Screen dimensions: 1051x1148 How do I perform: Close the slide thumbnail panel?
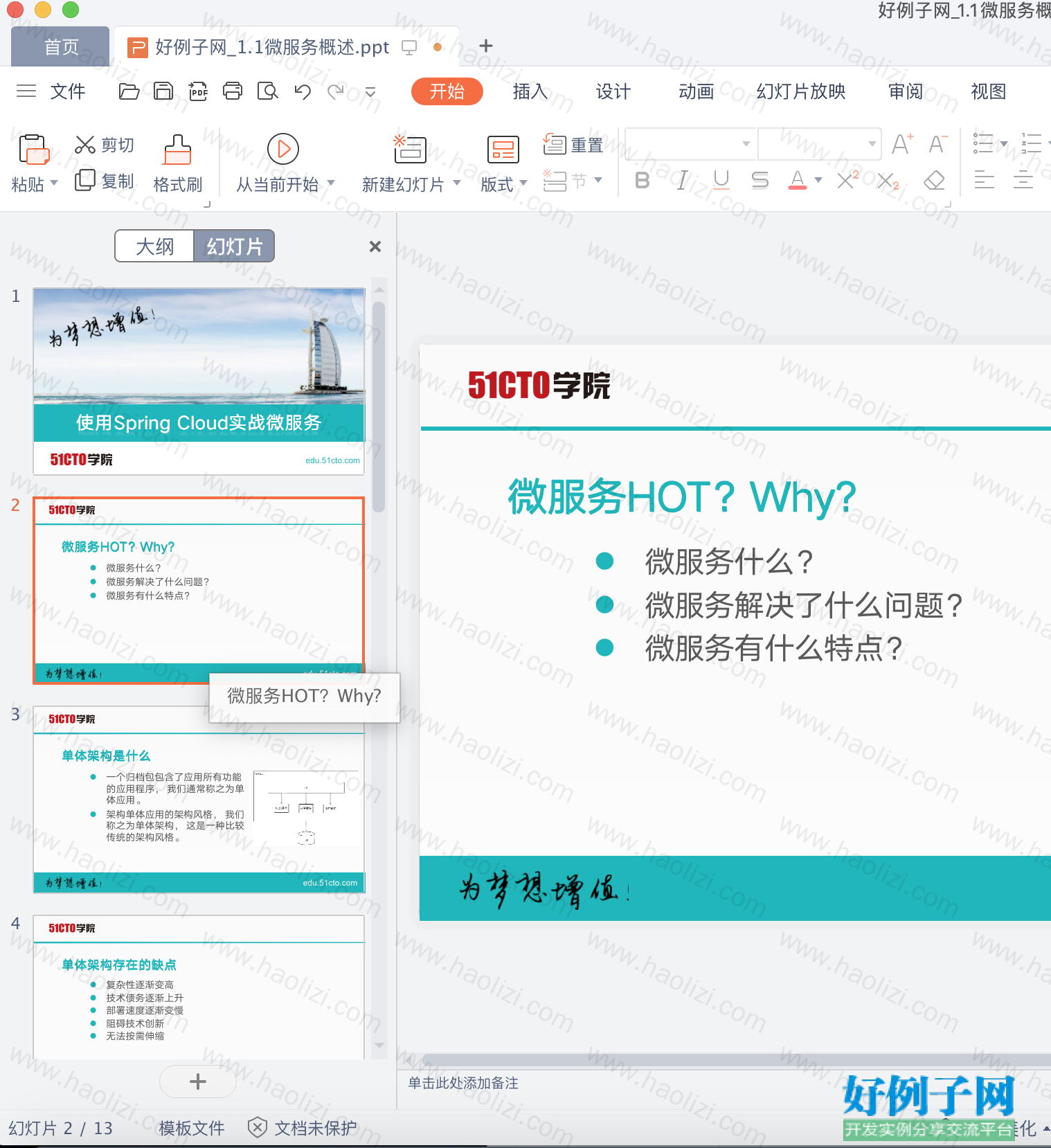(375, 246)
